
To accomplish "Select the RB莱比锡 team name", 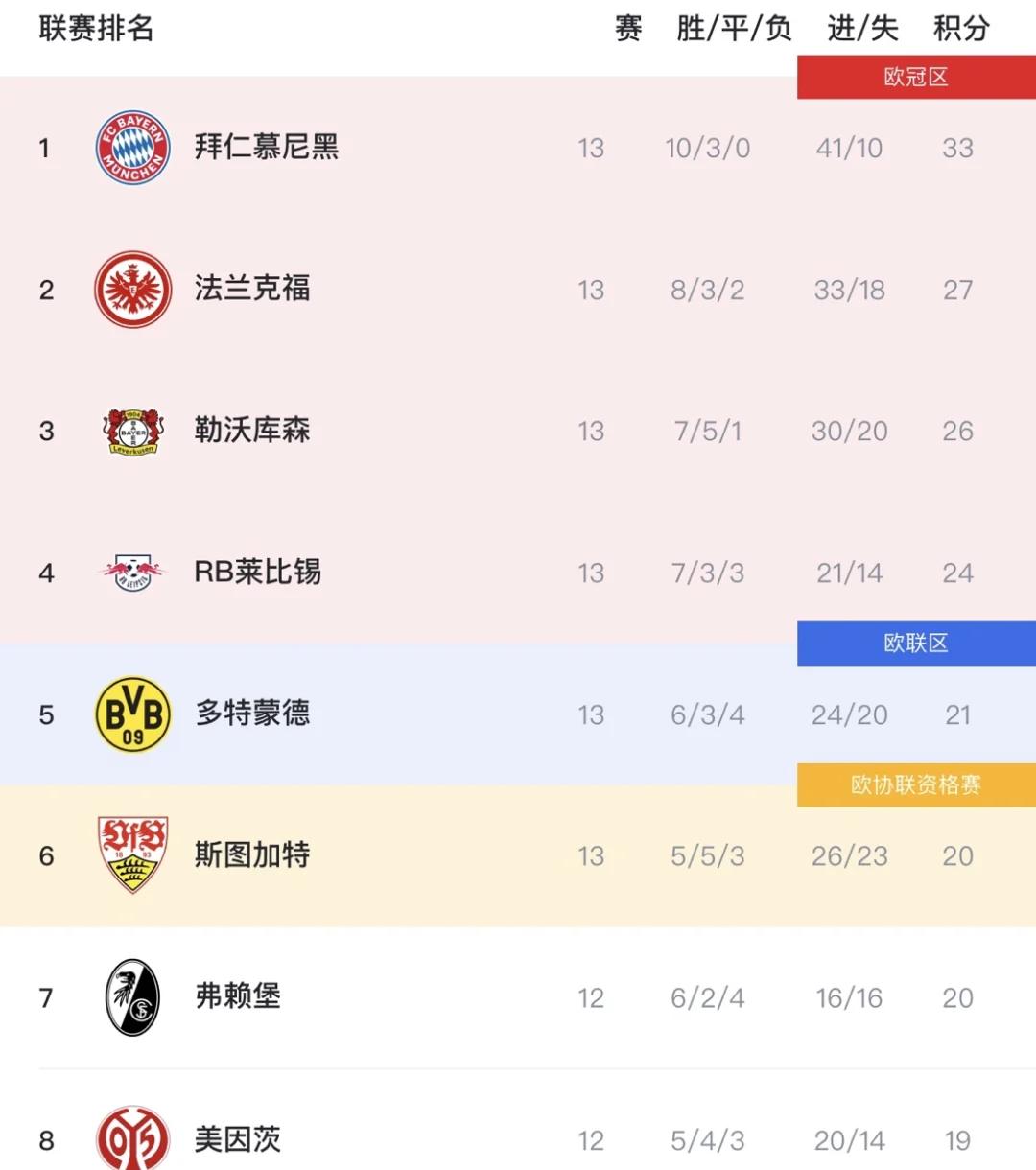I will 257,573.
